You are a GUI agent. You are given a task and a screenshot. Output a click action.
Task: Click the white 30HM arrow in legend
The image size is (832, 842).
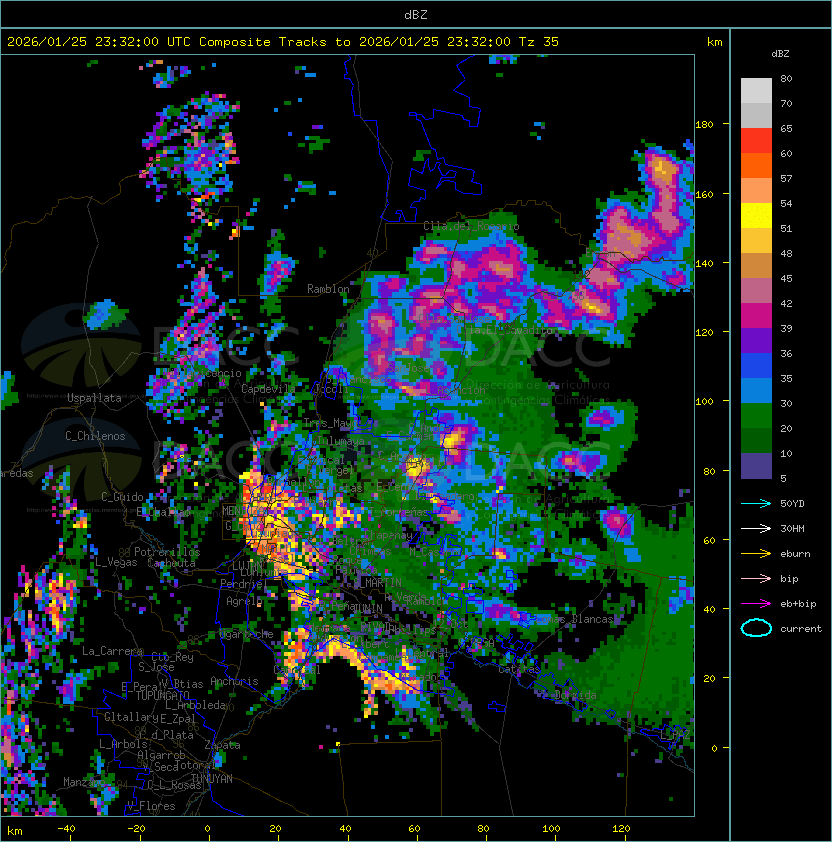coord(756,528)
